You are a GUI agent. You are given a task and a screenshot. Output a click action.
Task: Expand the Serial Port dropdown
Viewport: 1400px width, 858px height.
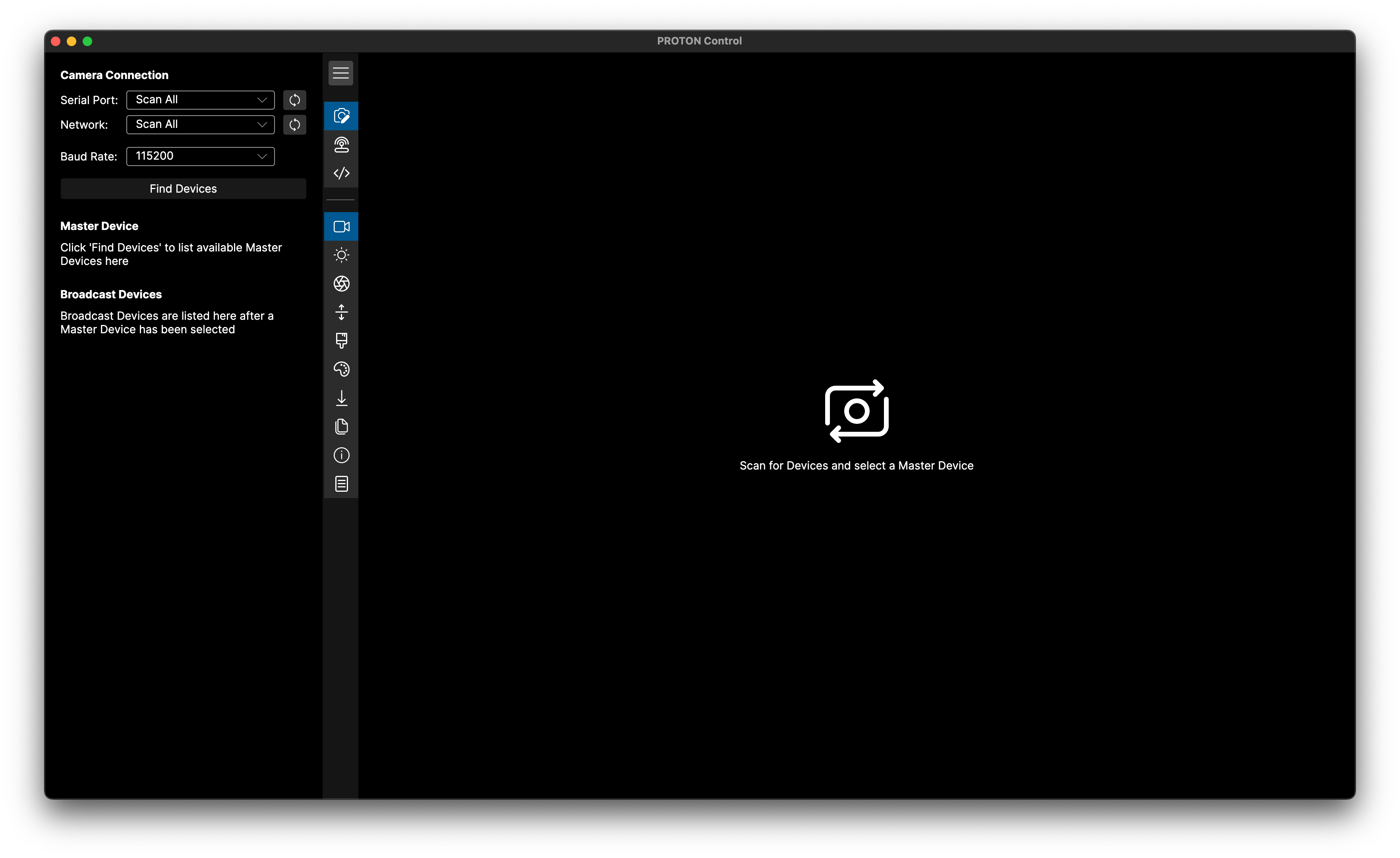(200, 100)
